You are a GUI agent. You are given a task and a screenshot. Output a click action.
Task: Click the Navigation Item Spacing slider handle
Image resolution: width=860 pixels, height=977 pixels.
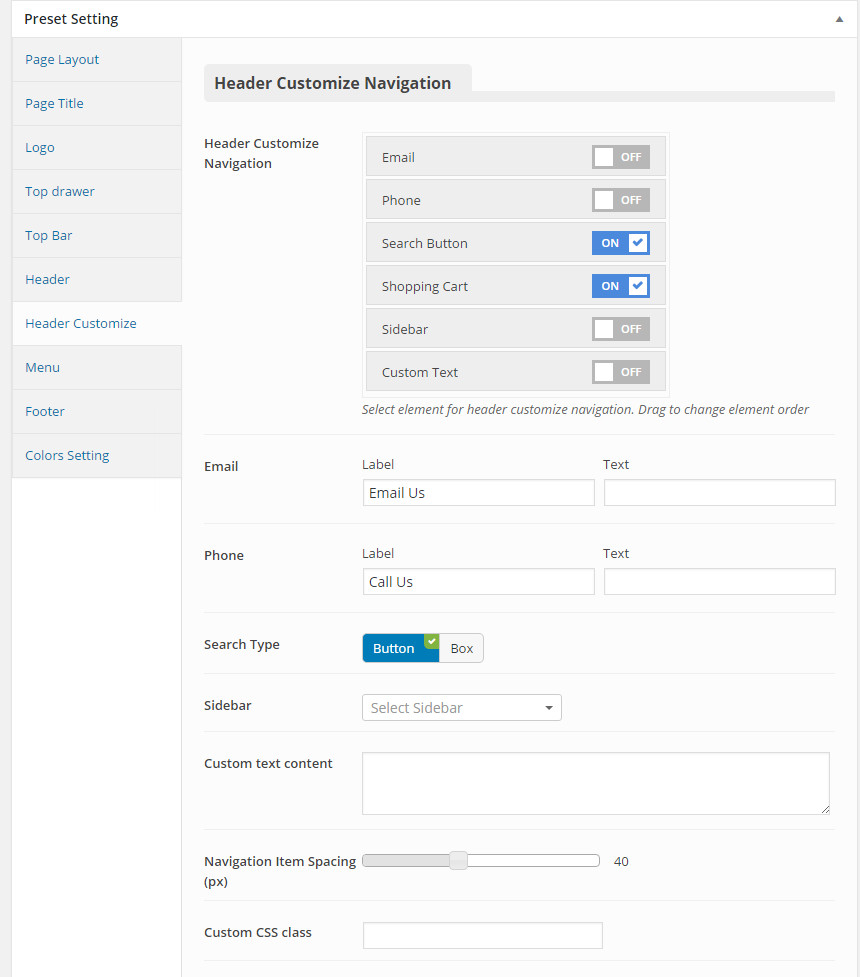(x=458, y=860)
